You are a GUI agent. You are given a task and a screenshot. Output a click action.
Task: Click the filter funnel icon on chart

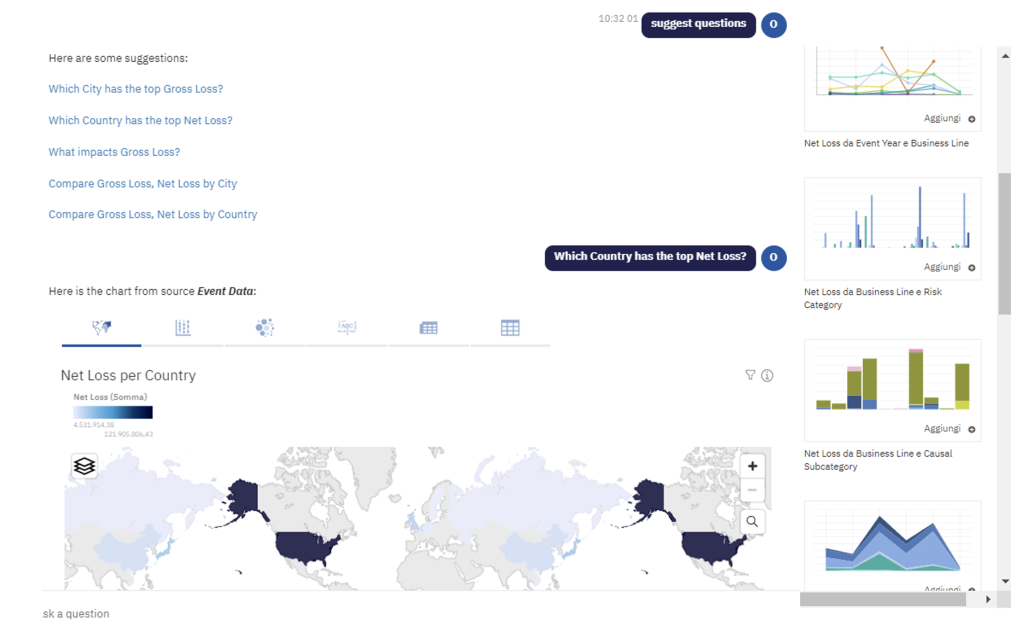coord(750,375)
